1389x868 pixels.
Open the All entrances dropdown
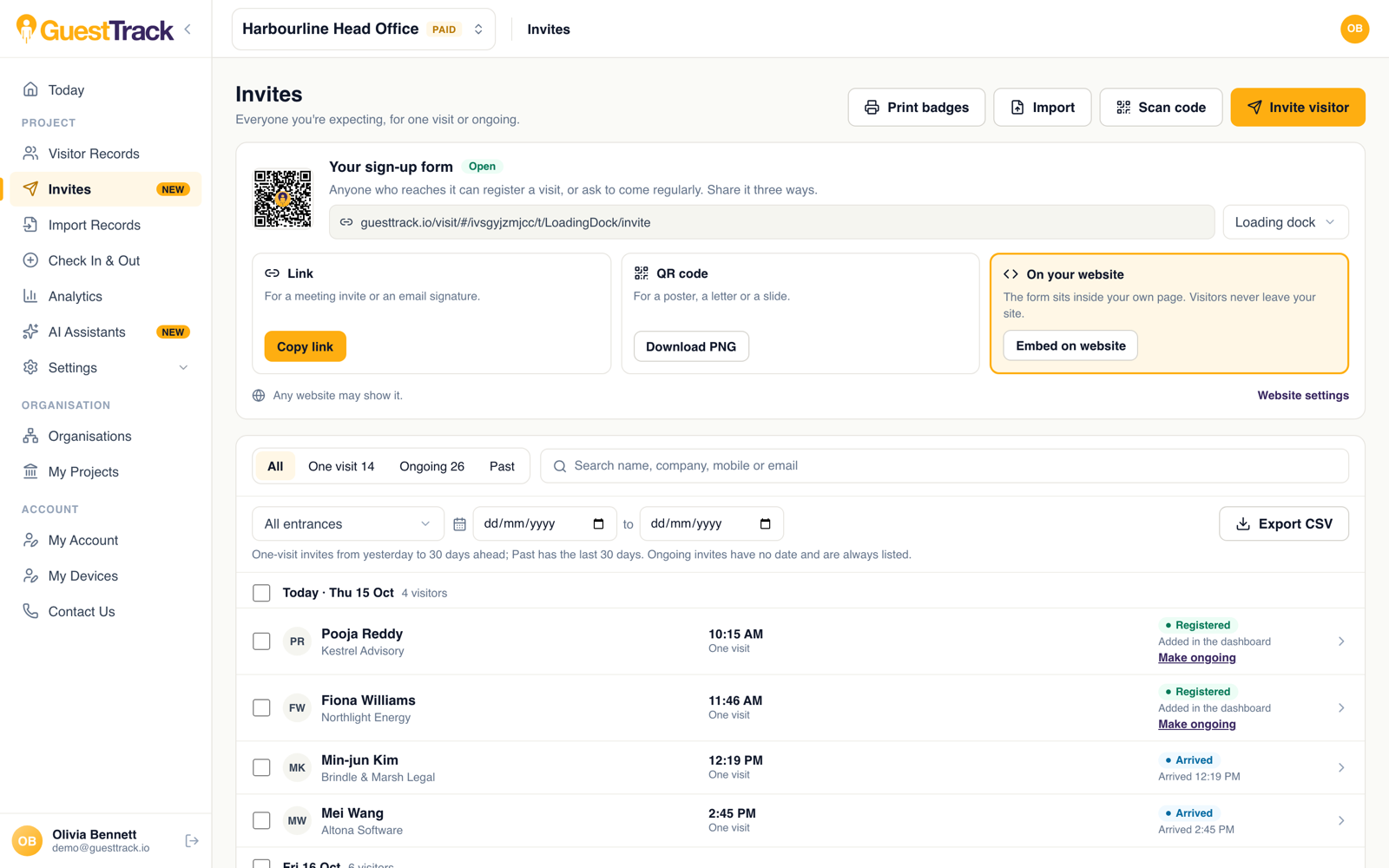(x=347, y=524)
